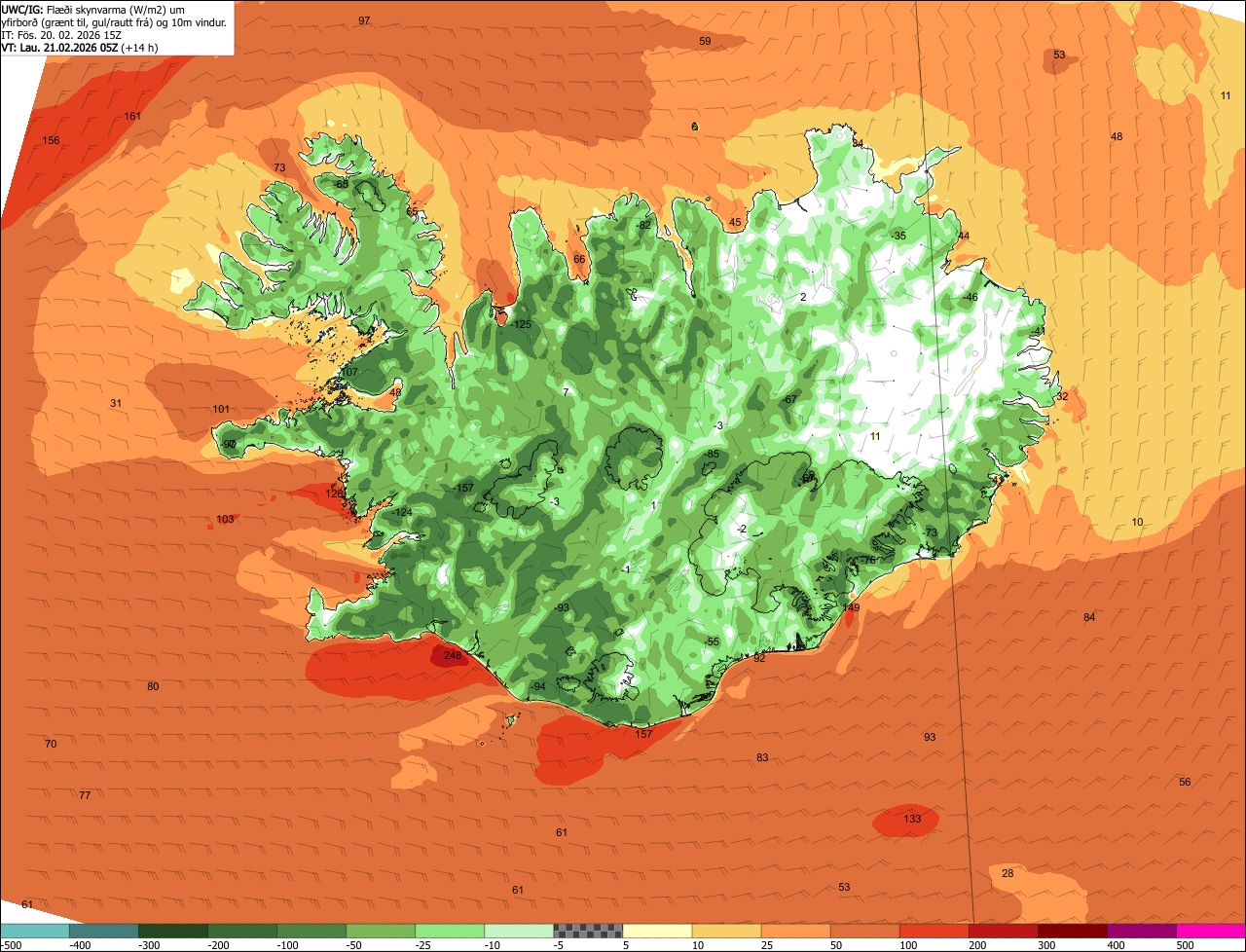Click the legend swatch between -100 and -50

(311, 931)
